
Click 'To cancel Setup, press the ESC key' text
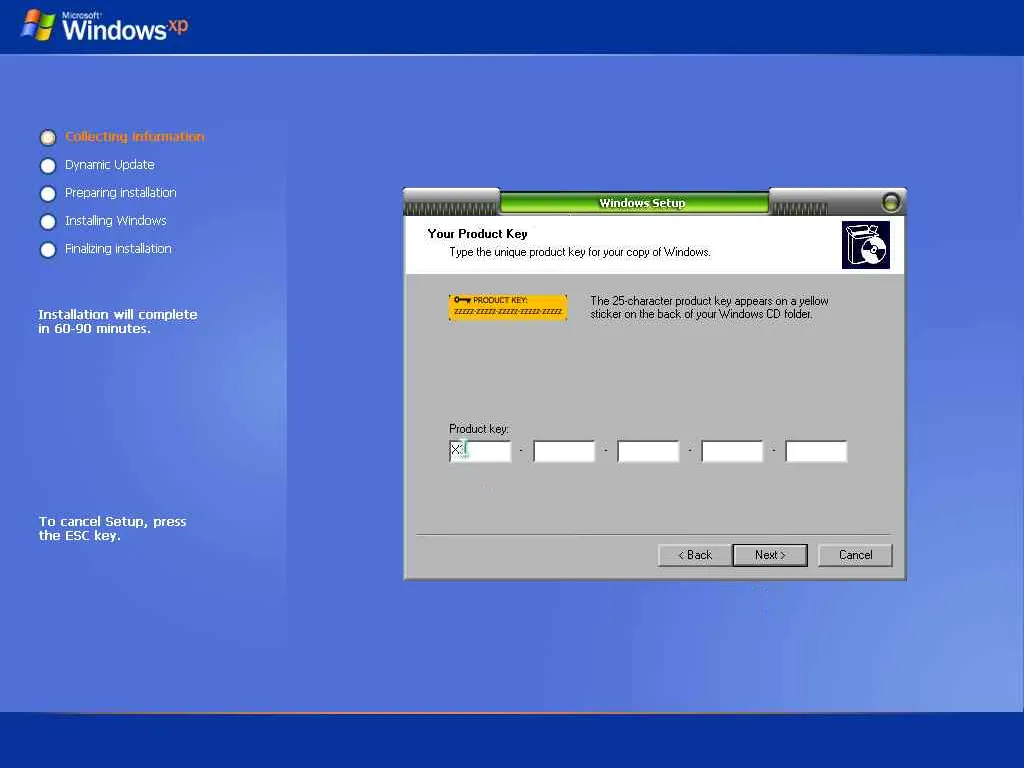coord(112,528)
